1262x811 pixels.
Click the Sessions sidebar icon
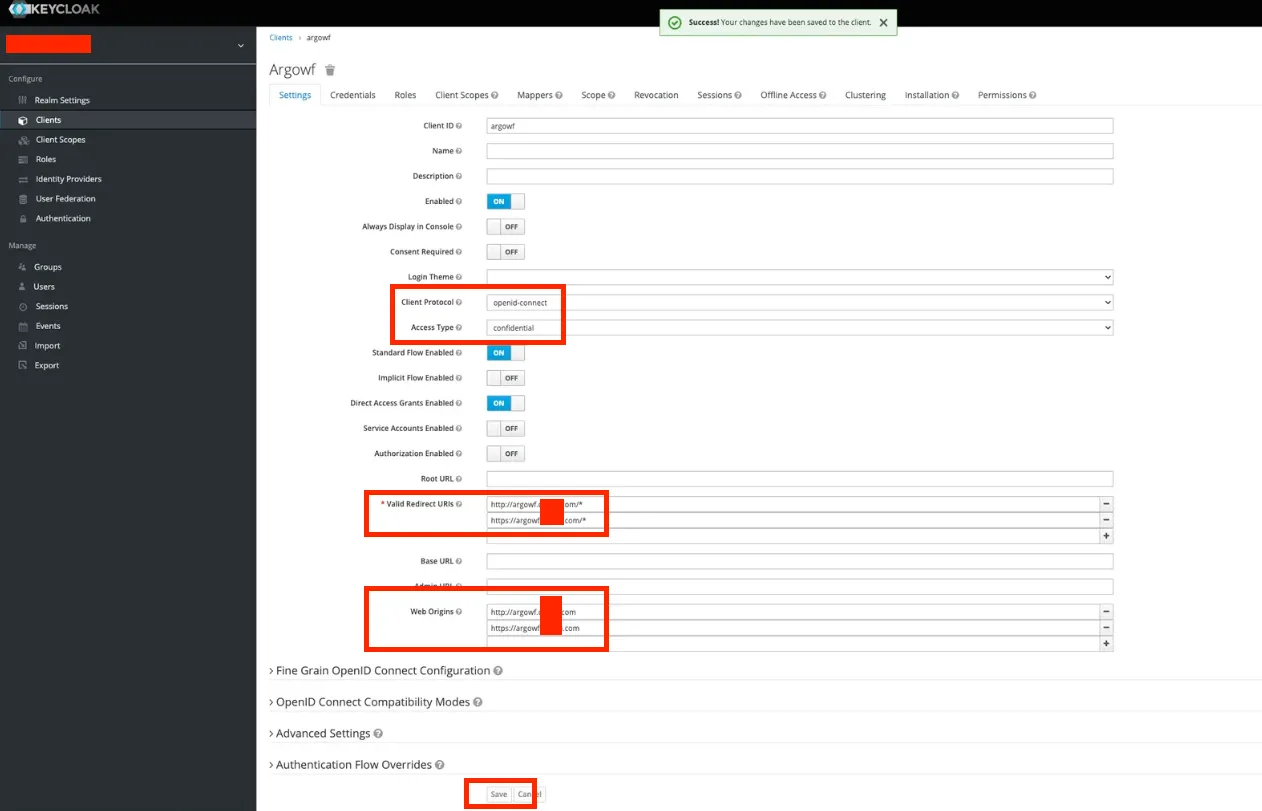[22, 306]
